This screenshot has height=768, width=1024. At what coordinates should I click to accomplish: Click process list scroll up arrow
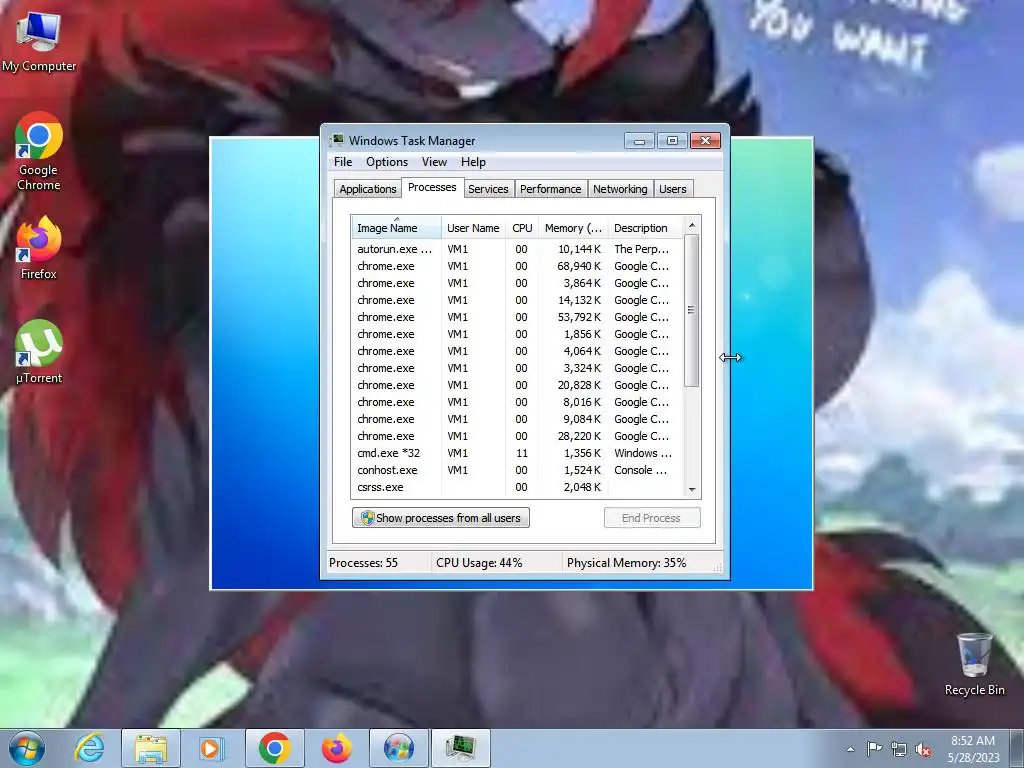[x=692, y=225]
